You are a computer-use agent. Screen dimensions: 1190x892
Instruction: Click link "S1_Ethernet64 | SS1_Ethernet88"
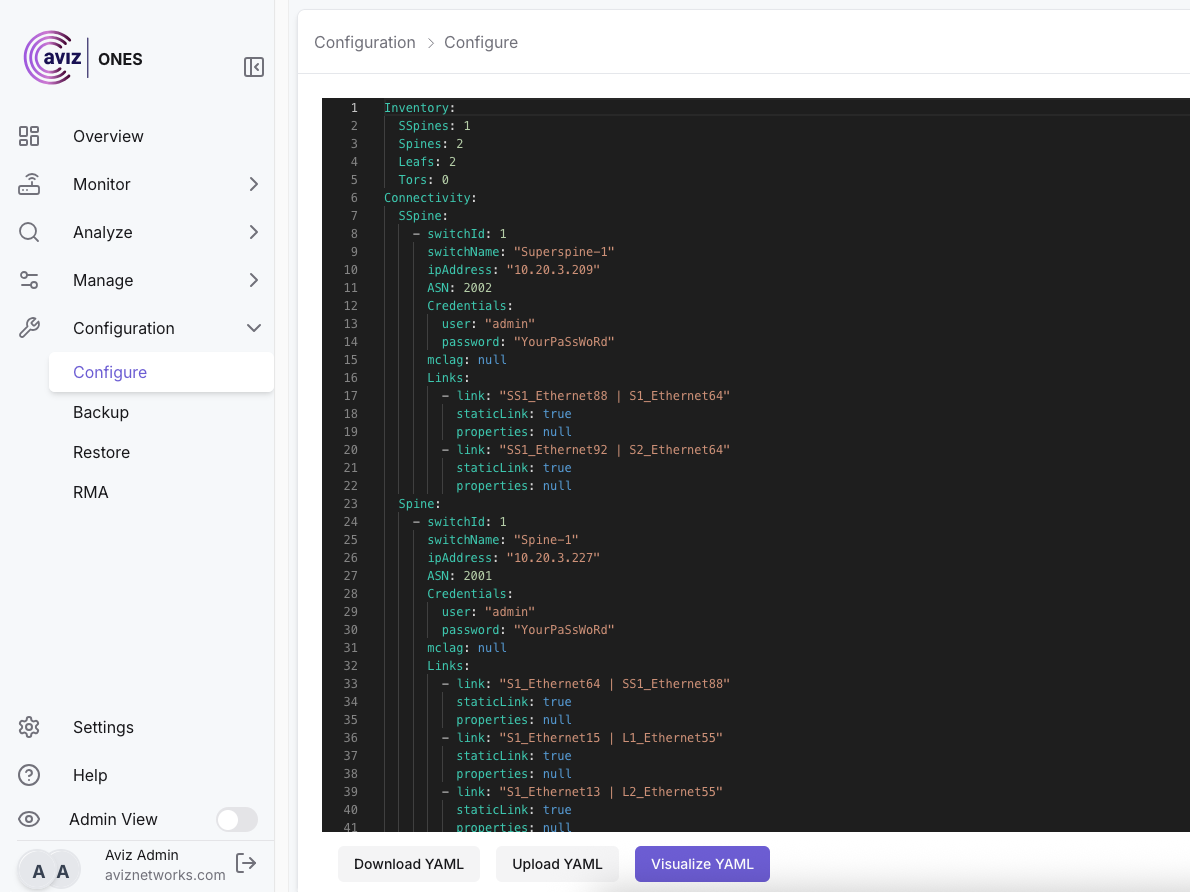(x=615, y=683)
